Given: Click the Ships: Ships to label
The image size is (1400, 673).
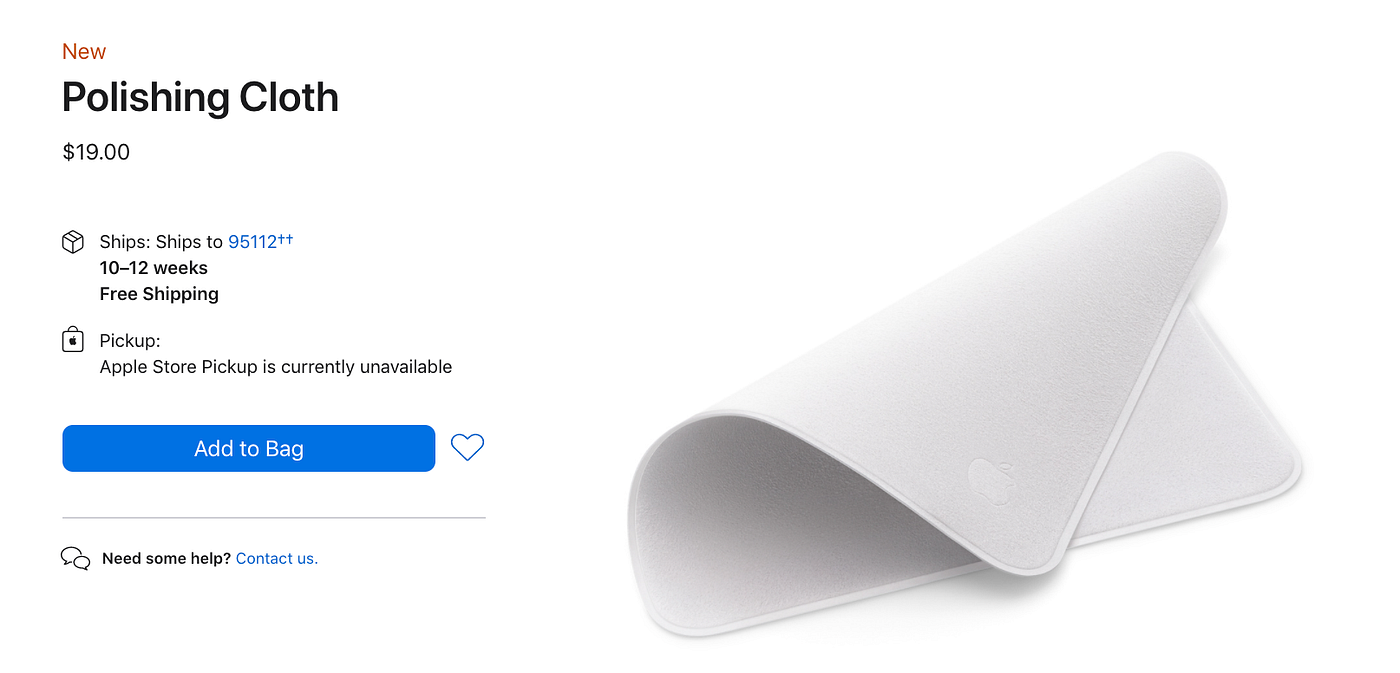Looking at the screenshot, I should (x=161, y=242).
